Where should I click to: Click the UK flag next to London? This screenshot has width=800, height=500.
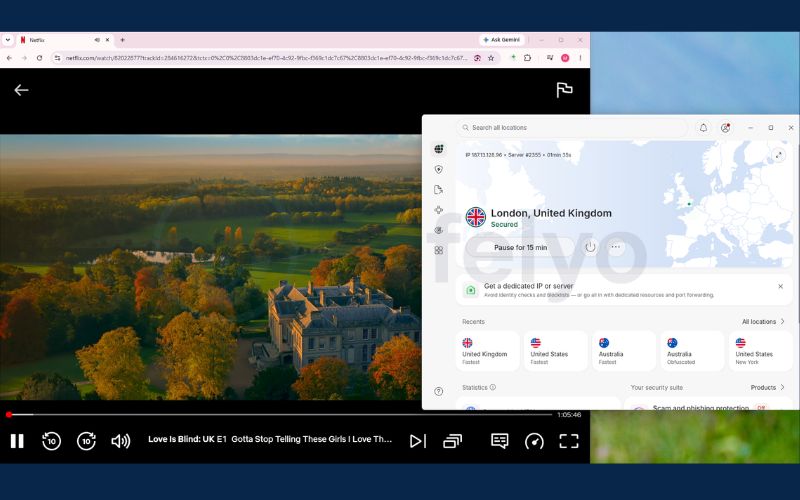click(x=476, y=217)
